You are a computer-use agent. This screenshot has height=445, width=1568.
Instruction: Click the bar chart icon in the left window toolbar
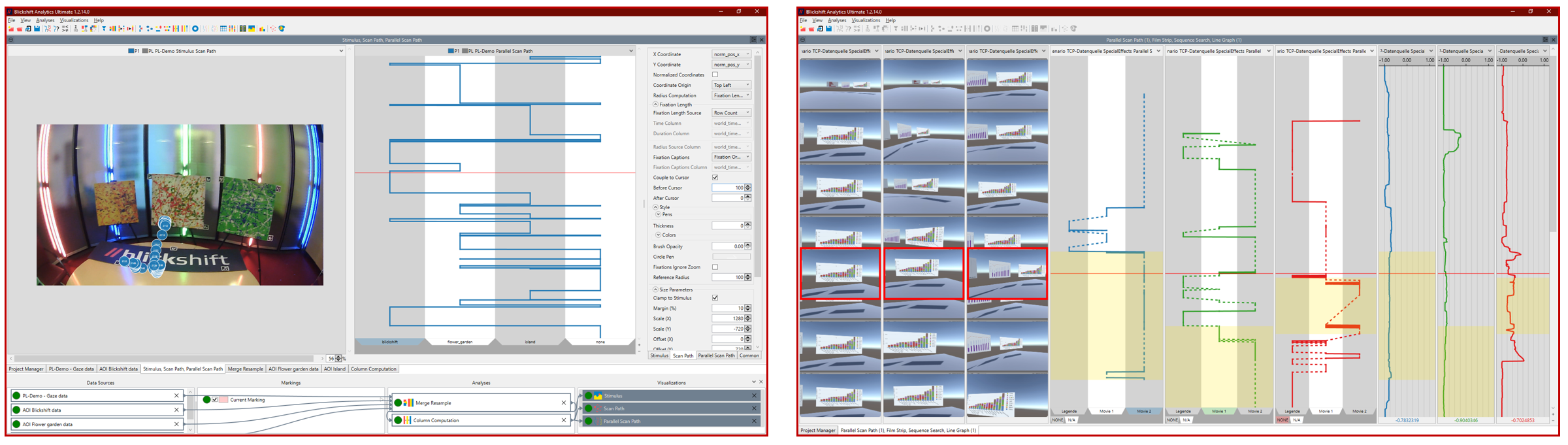262,29
